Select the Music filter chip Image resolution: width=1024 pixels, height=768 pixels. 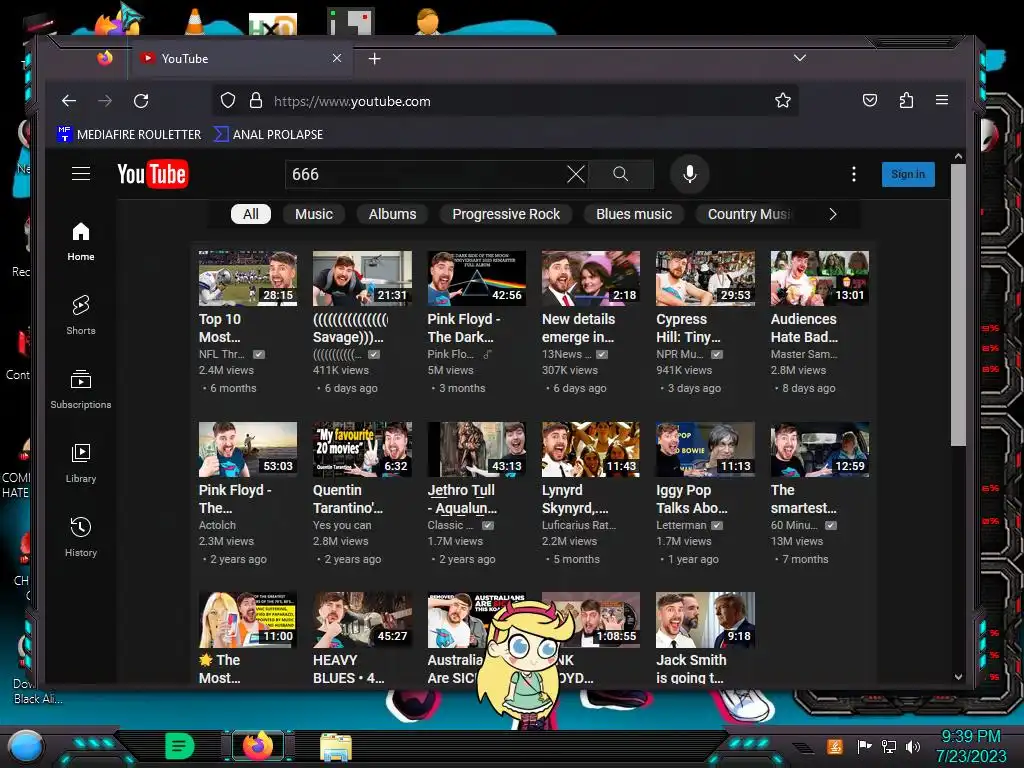tap(313, 214)
